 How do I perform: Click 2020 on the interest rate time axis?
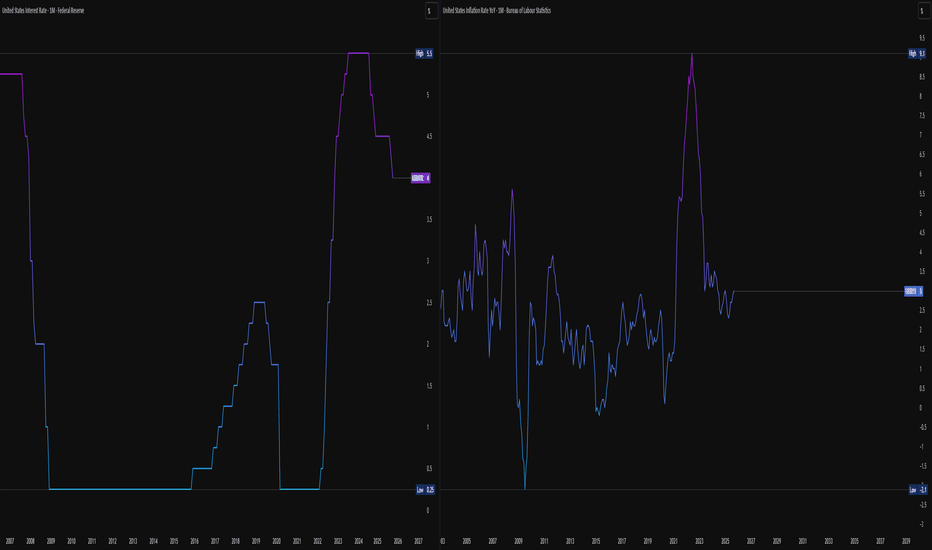click(276, 541)
